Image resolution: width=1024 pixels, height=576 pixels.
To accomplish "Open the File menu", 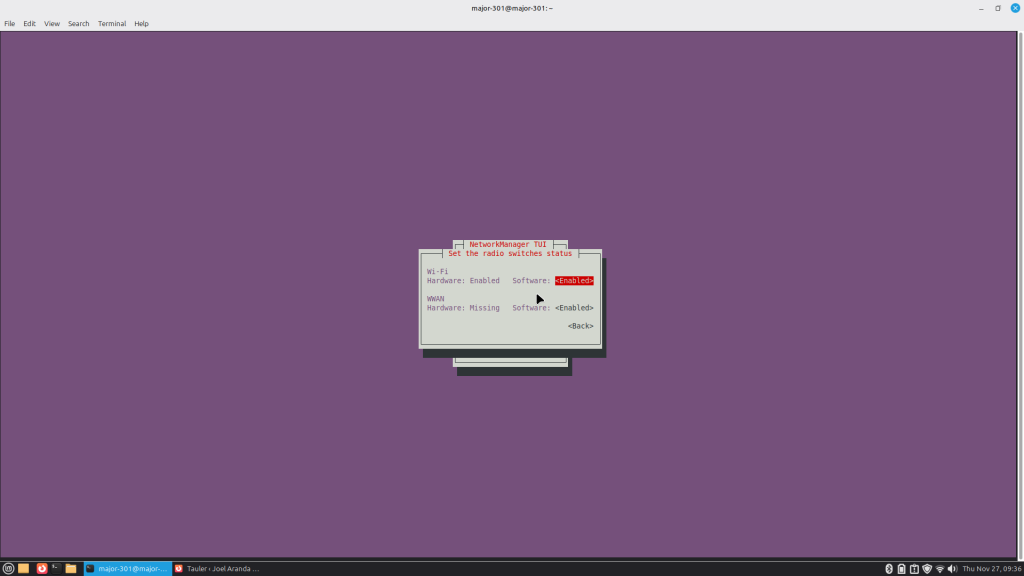I will point(10,23).
